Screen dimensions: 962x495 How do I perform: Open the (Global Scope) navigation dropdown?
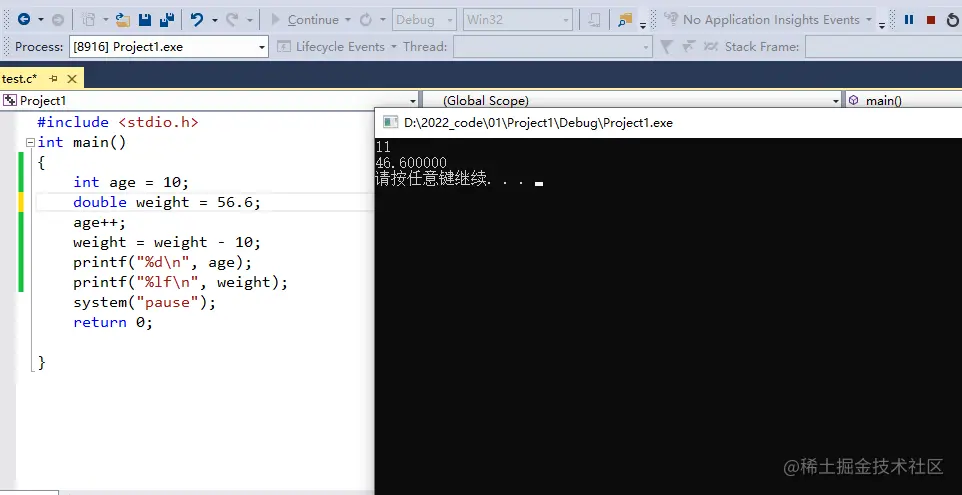tap(633, 101)
